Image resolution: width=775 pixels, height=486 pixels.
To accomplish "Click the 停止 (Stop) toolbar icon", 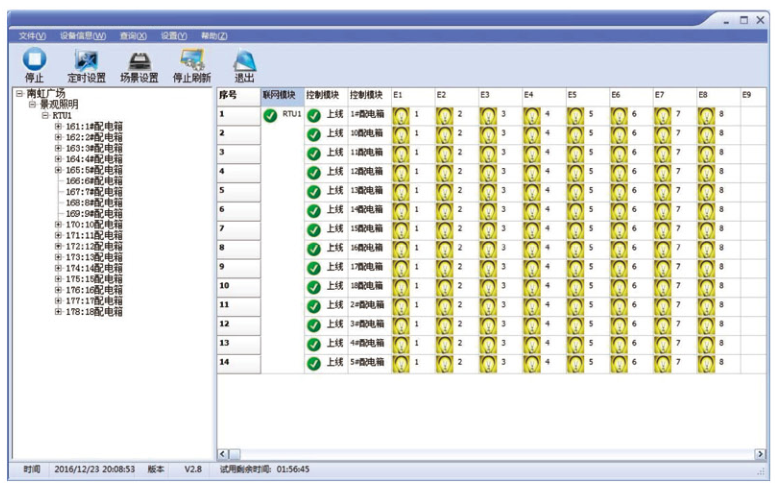I will [x=34, y=61].
